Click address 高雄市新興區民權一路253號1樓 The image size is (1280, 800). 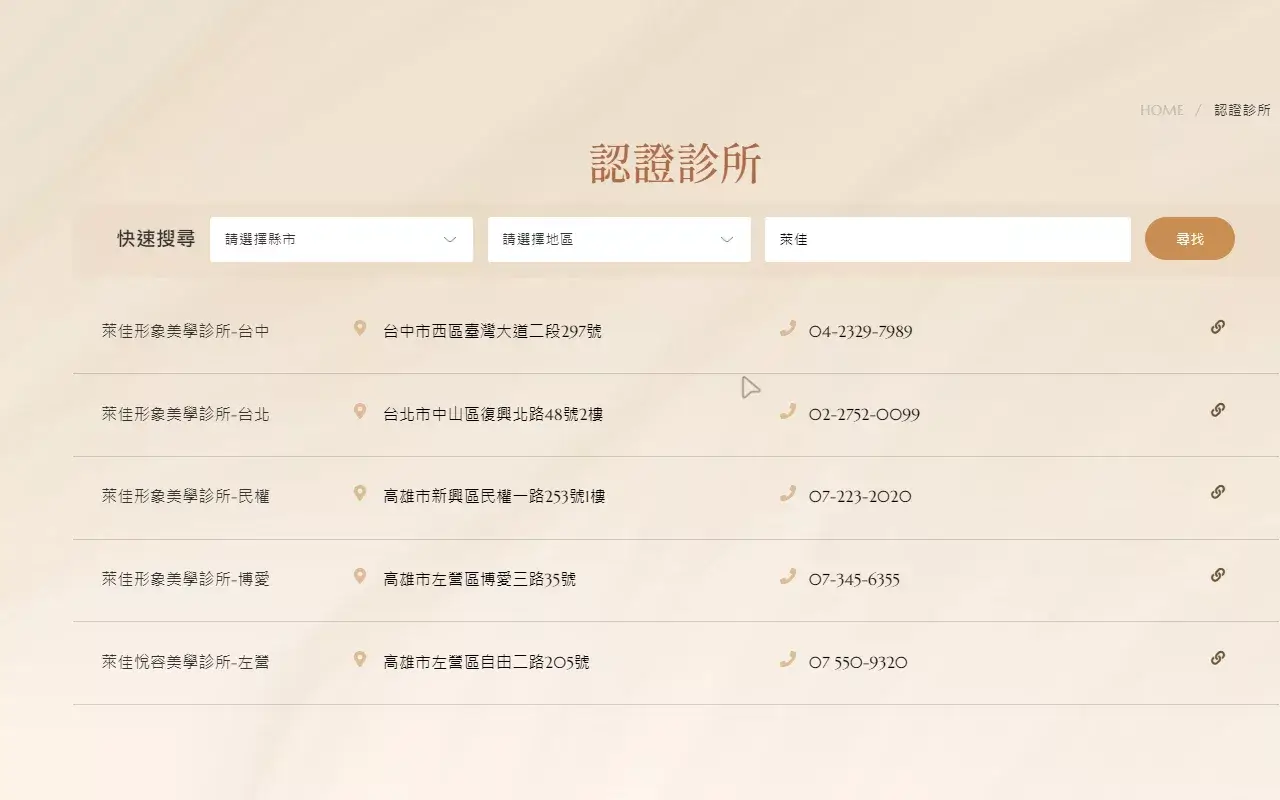click(494, 496)
